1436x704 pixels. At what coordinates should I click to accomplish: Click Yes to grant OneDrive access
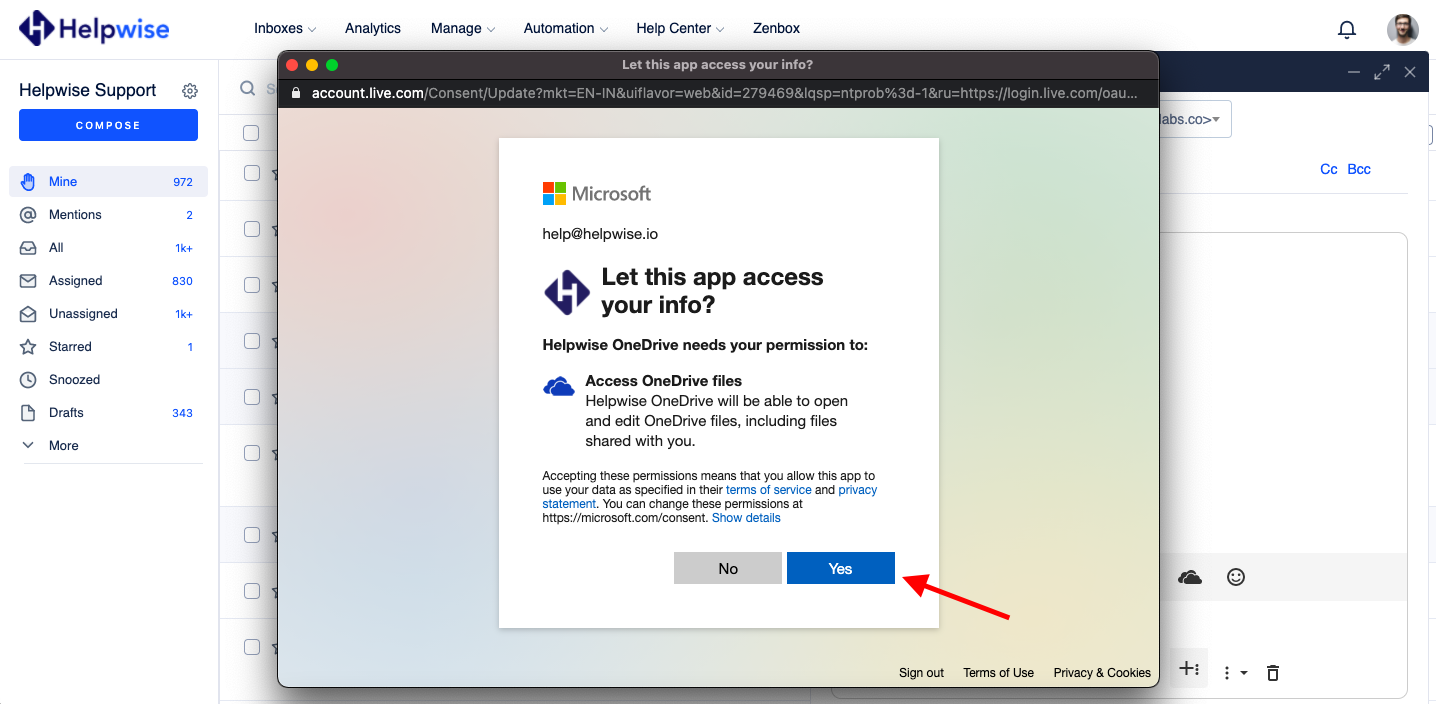click(840, 567)
